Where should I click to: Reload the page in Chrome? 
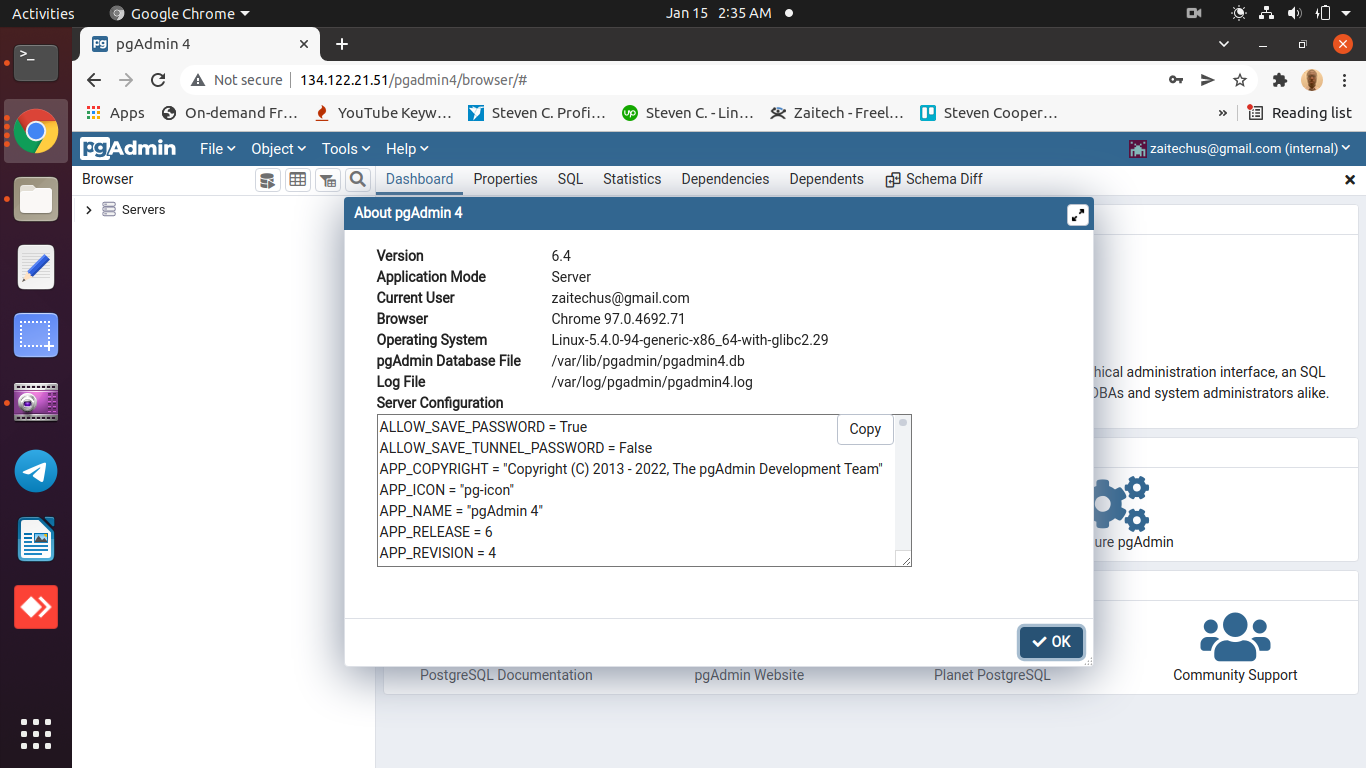pos(158,80)
